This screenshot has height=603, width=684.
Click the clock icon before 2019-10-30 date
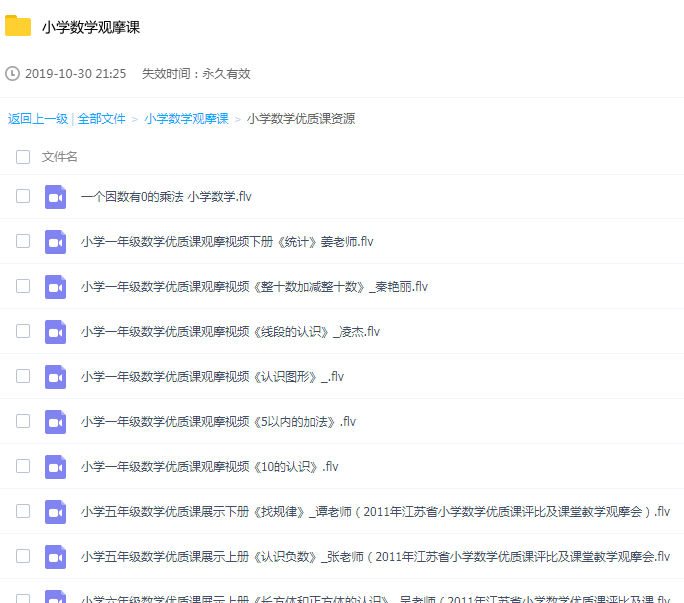pyautogui.click(x=12, y=73)
